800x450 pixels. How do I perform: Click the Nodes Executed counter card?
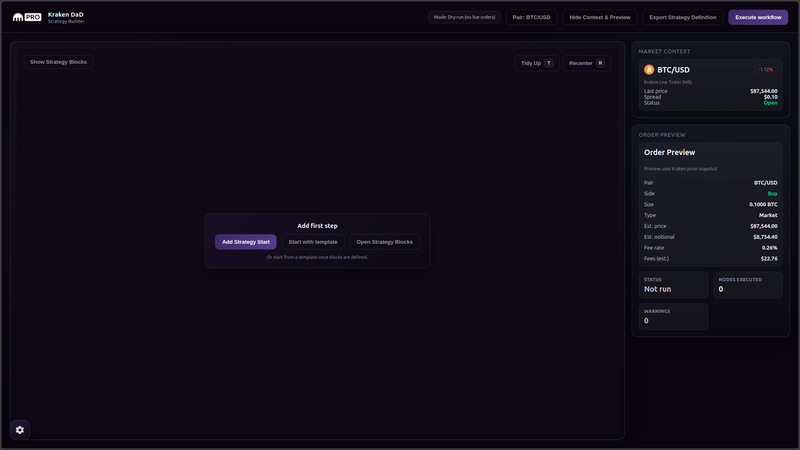(x=748, y=285)
